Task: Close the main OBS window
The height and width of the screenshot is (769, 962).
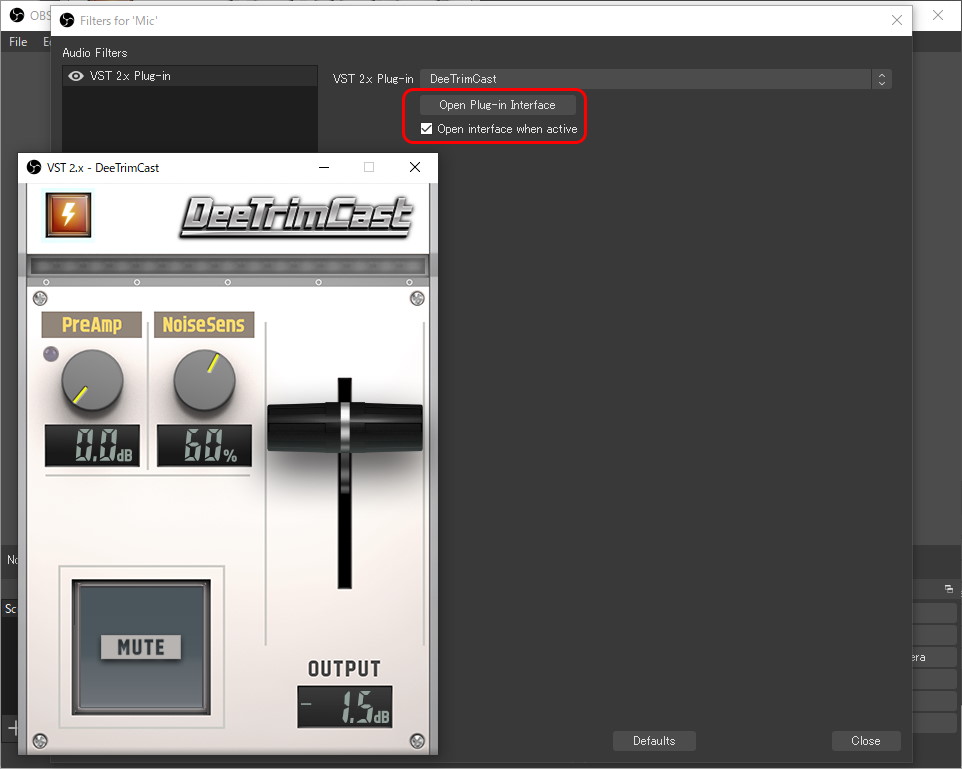Action: [937, 15]
